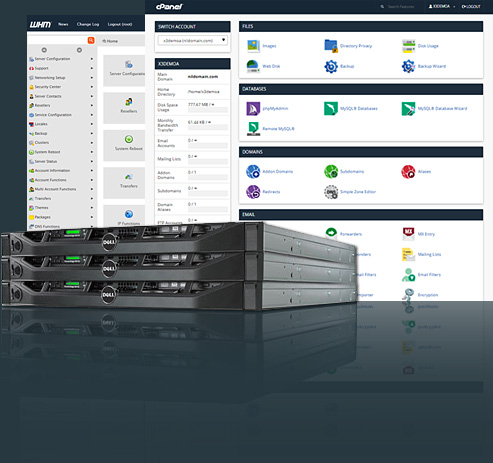This screenshot has height=463, width=493.
Task: Click the Web Disk icon
Action: point(253,66)
